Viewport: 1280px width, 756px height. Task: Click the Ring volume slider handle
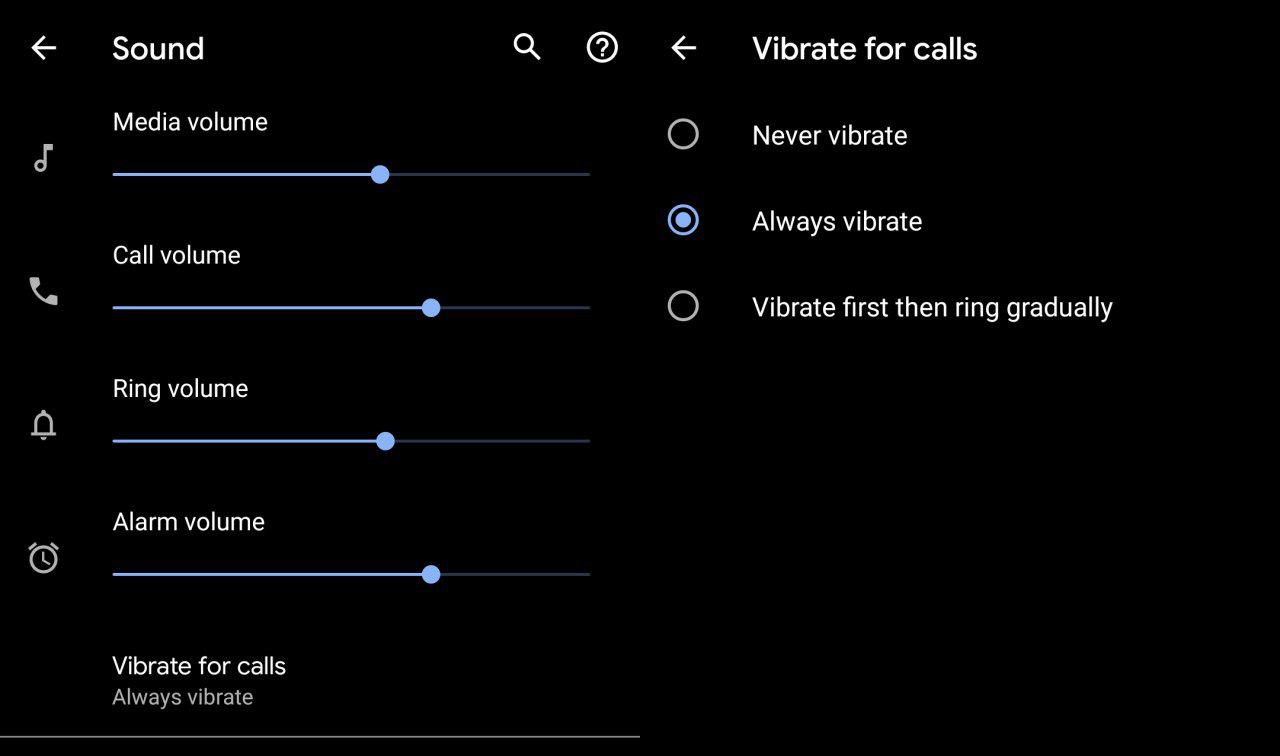click(386, 441)
